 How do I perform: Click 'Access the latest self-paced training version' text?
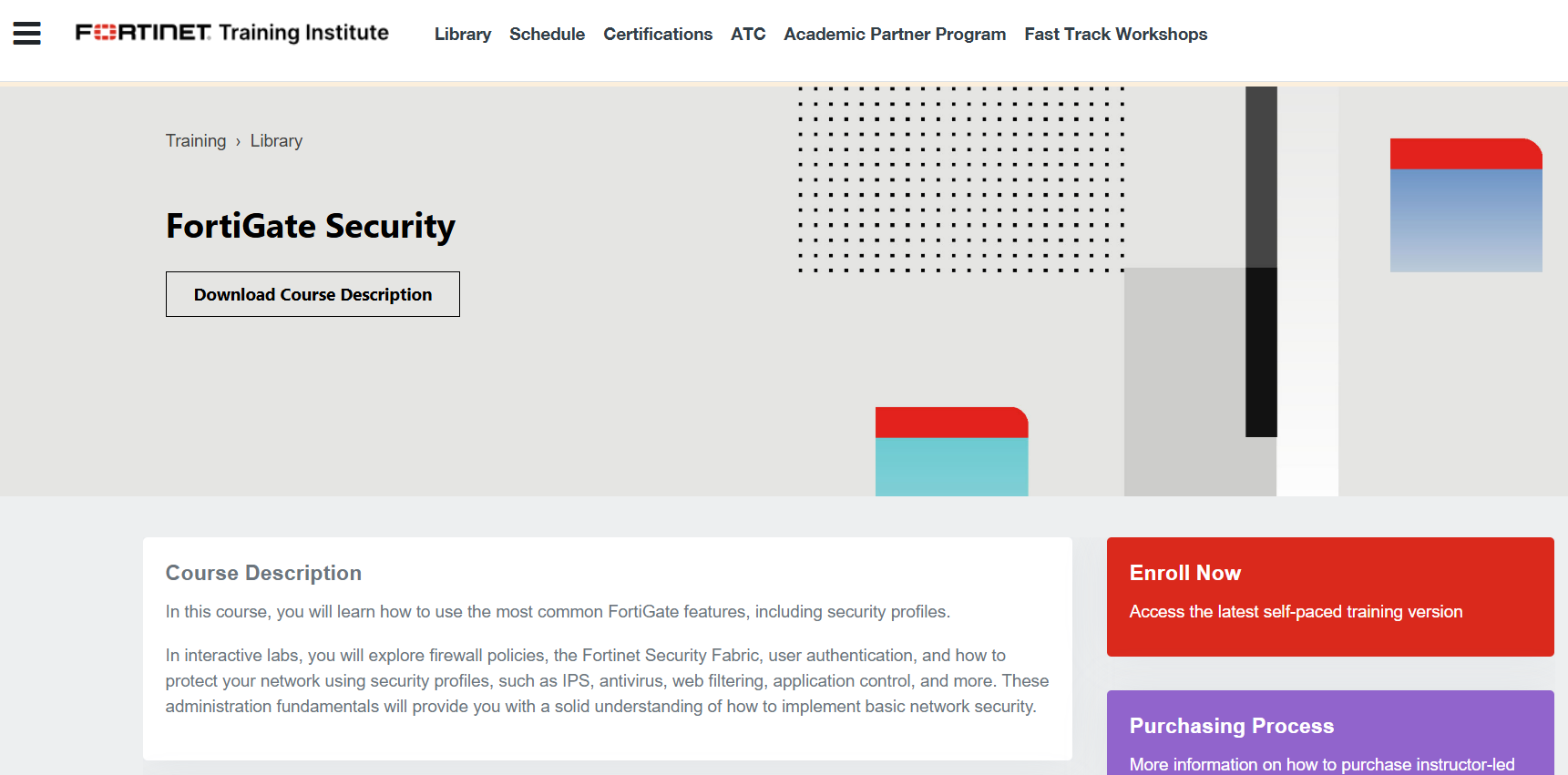coord(1296,612)
